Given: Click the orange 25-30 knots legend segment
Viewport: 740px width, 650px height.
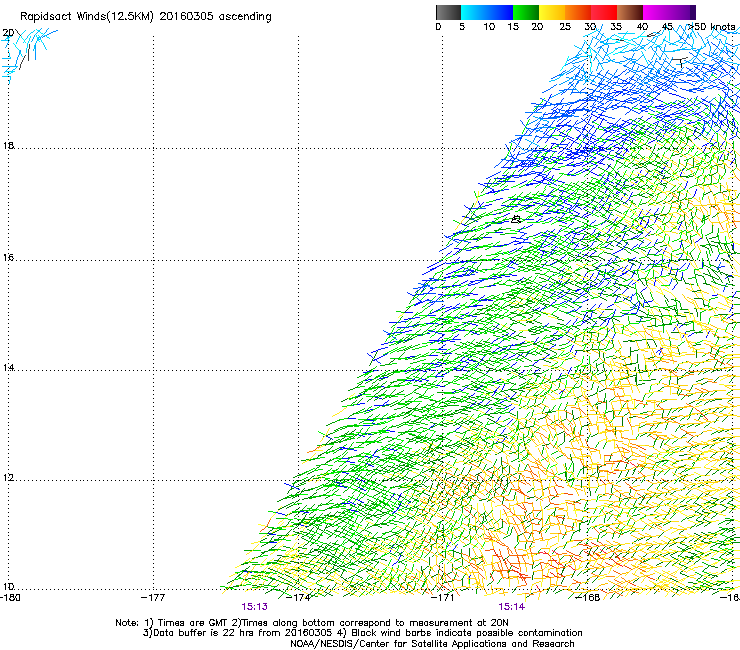Looking at the screenshot, I should click(578, 12).
